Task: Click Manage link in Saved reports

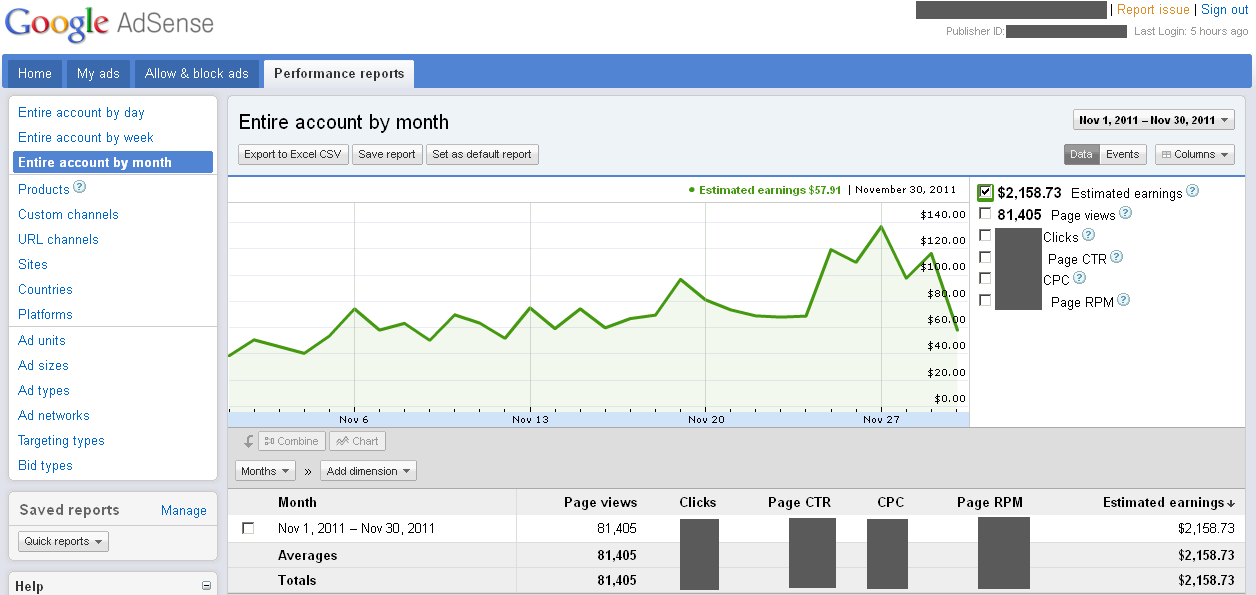Action: click(x=184, y=511)
